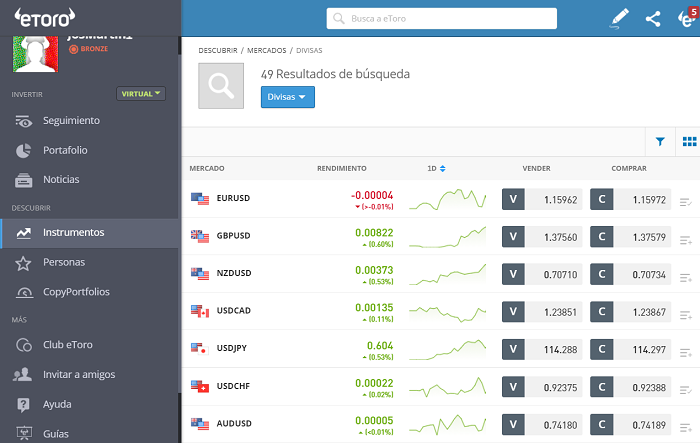Click the Club eToro icon

[24, 345]
